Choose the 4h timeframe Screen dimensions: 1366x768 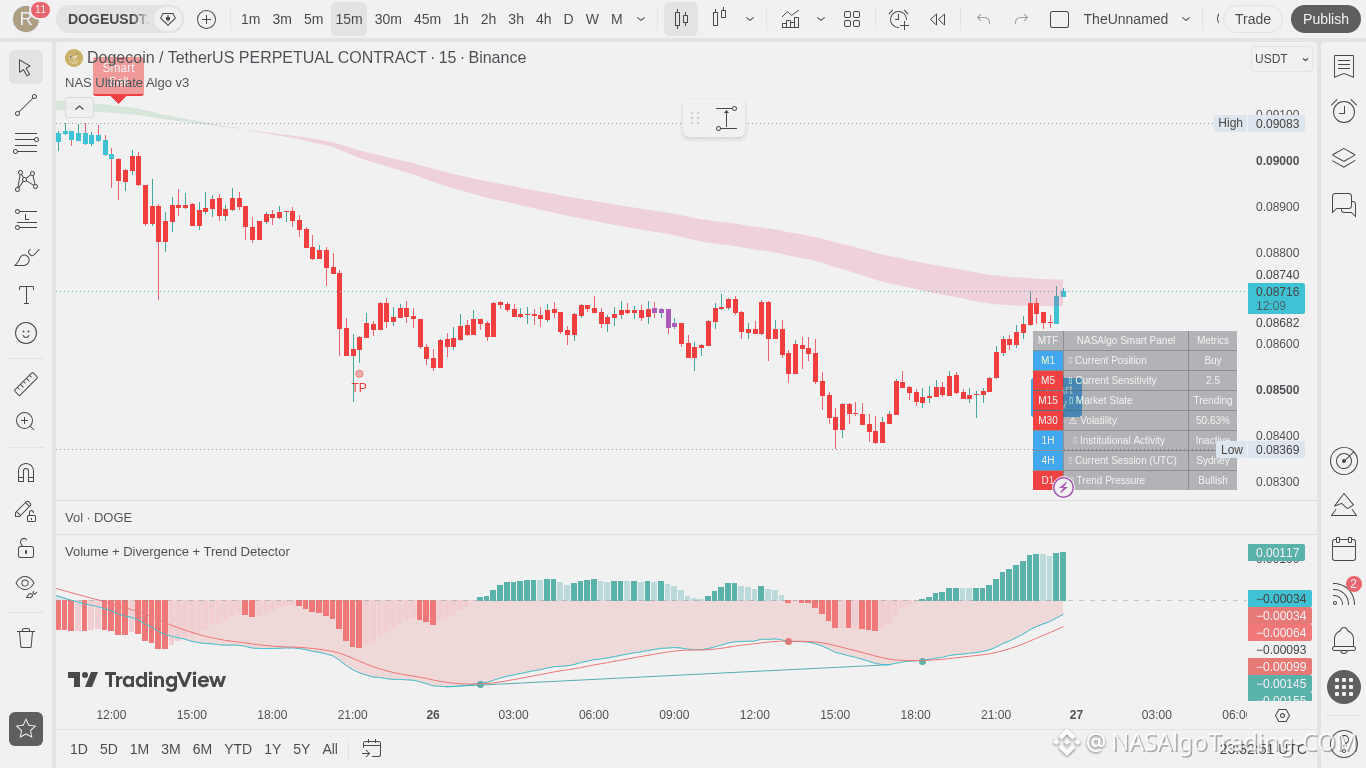[543, 19]
